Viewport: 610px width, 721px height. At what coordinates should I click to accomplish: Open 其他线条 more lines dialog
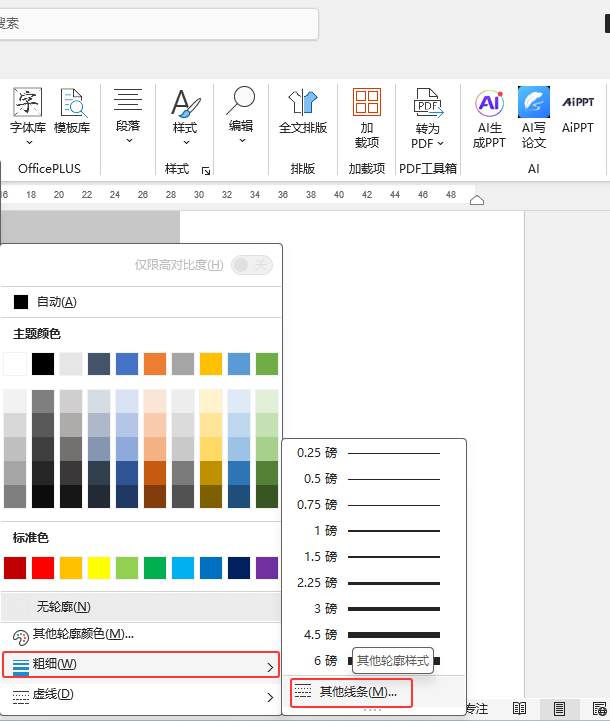pyautogui.click(x=358, y=692)
